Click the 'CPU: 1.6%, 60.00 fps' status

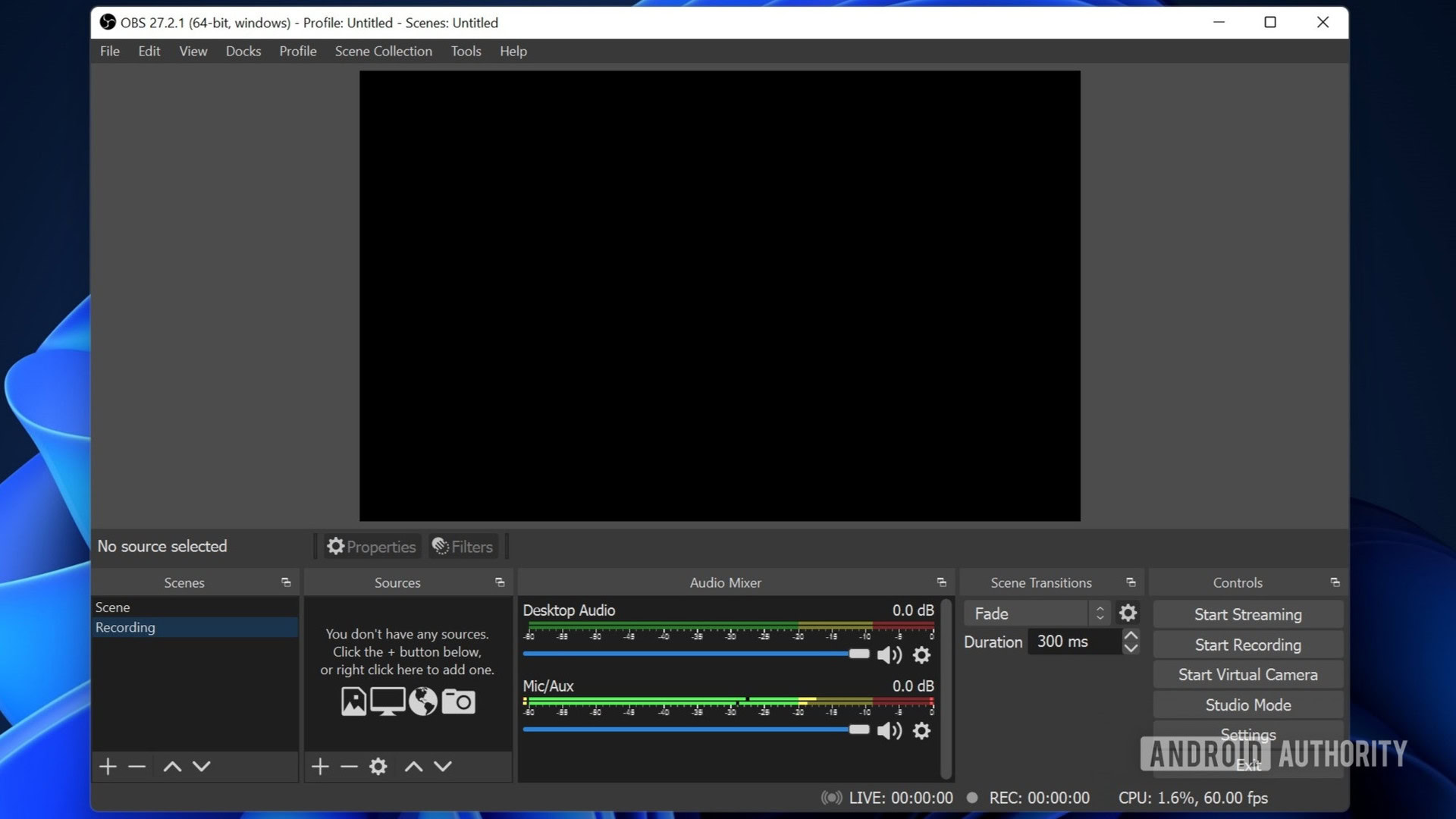pos(1193,798)
